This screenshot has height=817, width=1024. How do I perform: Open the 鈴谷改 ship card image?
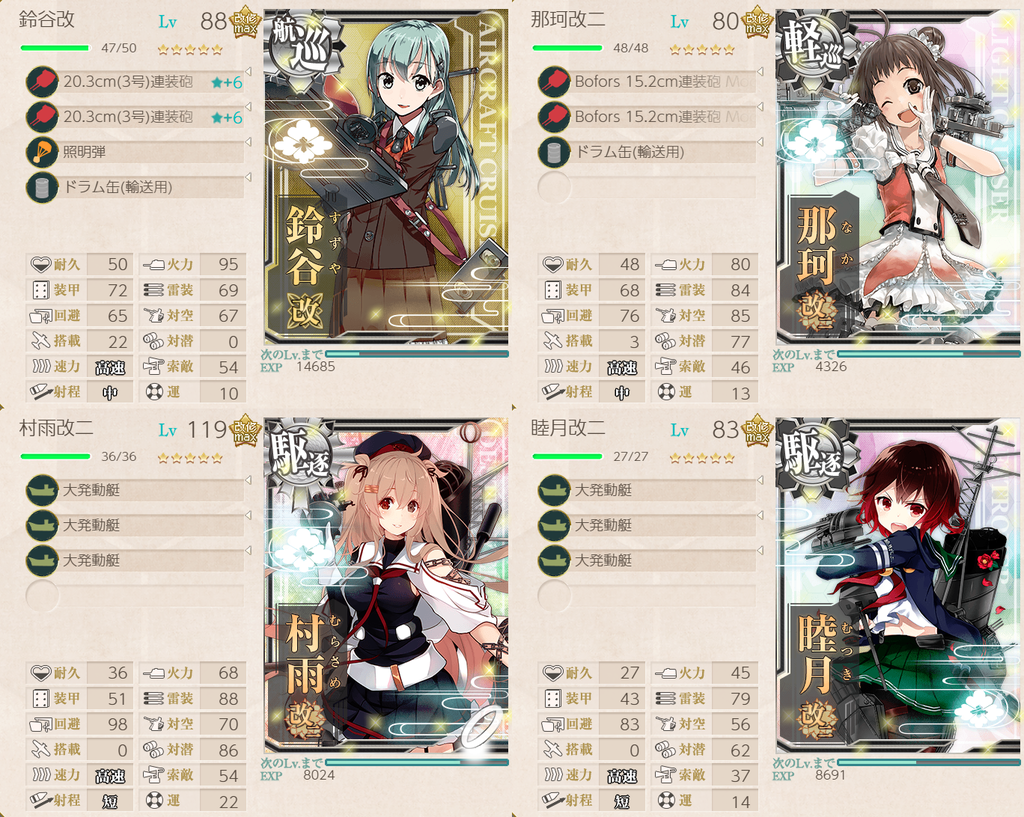[386, 176]
